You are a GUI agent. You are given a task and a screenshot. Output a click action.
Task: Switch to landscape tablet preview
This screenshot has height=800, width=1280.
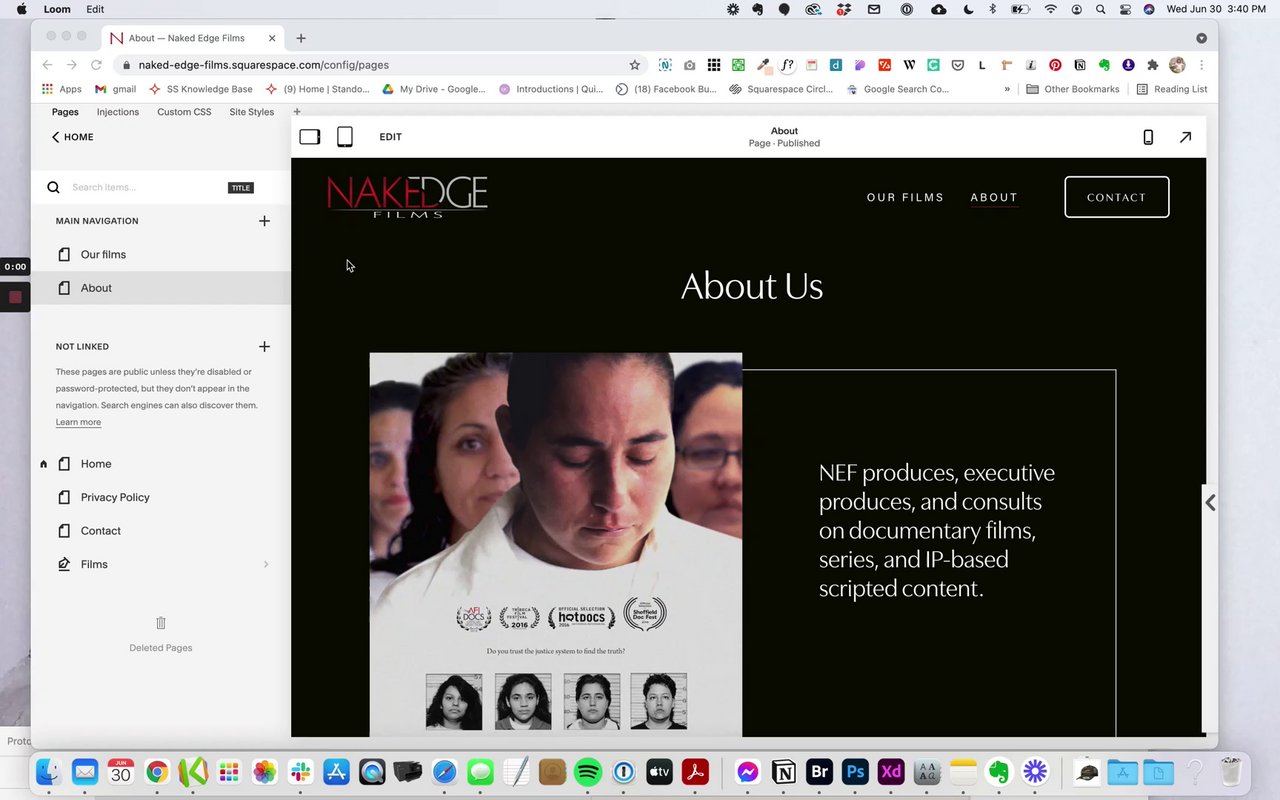point(310,137)
